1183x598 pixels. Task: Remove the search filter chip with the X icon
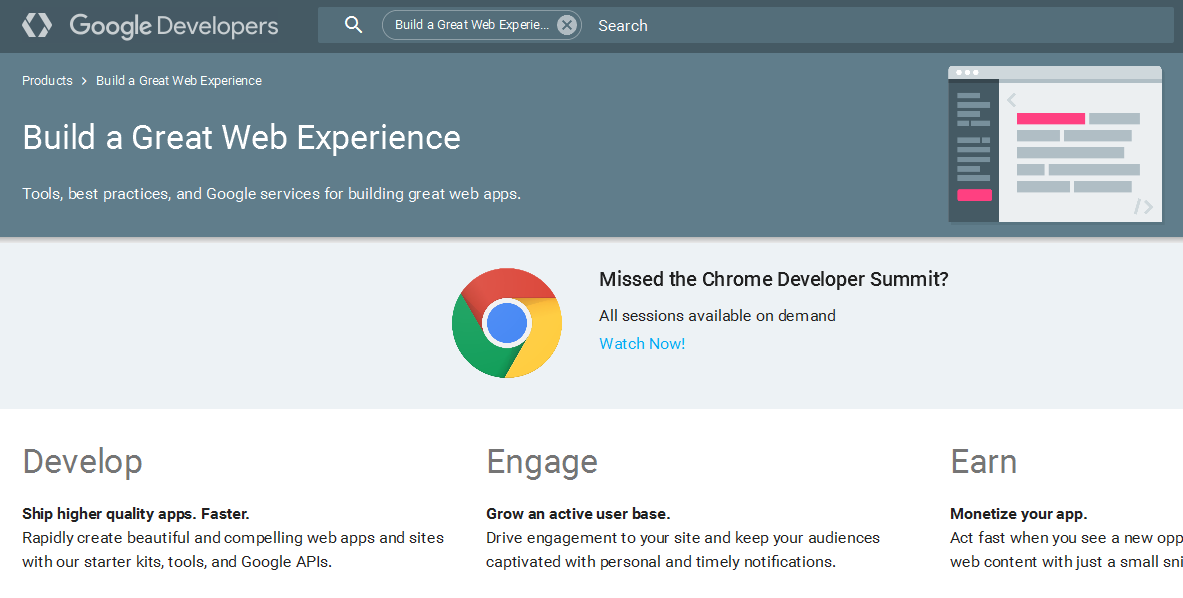[567, 25]
